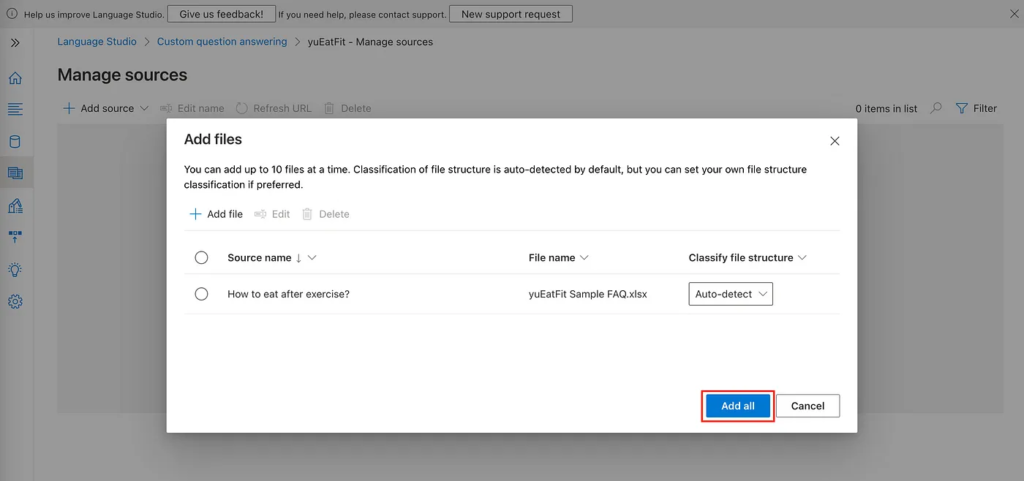Select the Manage sources icon in sidebar
Screen dimensions: 1024x481
(x=15, y=173)
